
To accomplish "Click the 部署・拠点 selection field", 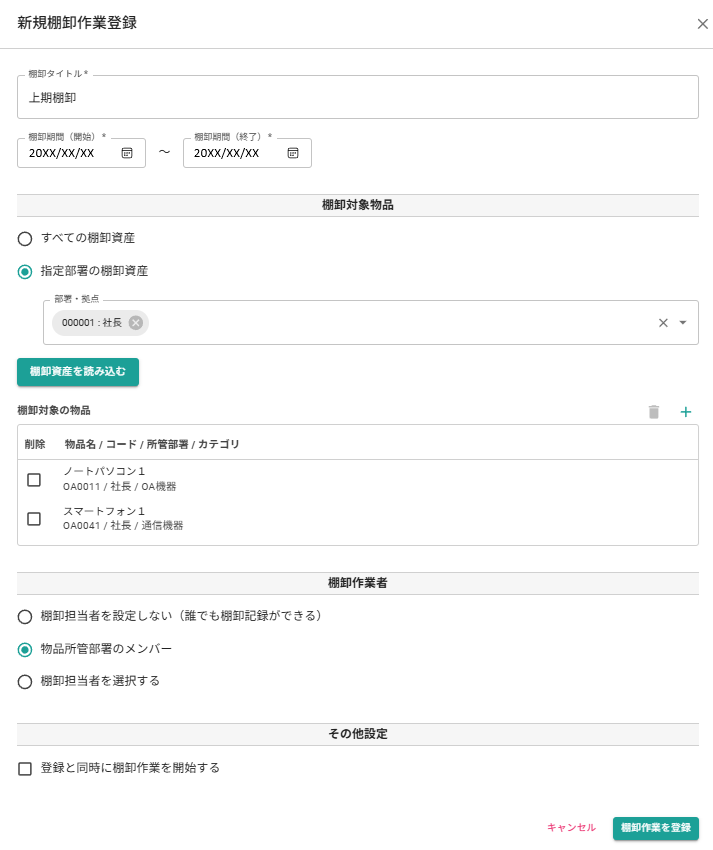I will coord(370,323).
